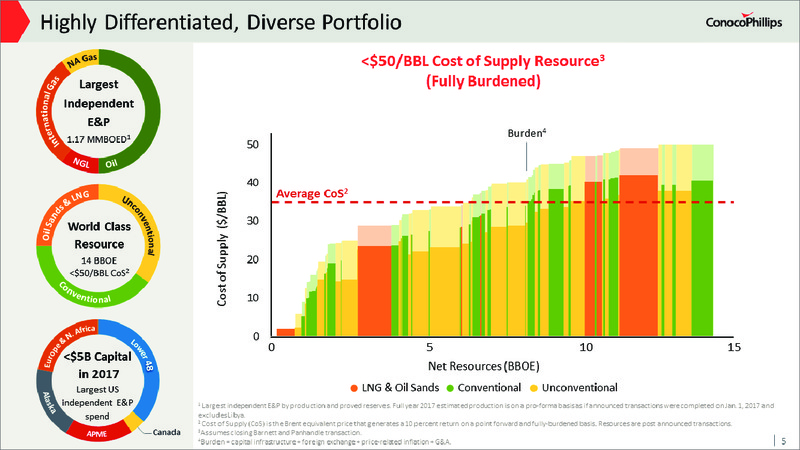Click the short orange bar near zero resources

tap(286, 332)
